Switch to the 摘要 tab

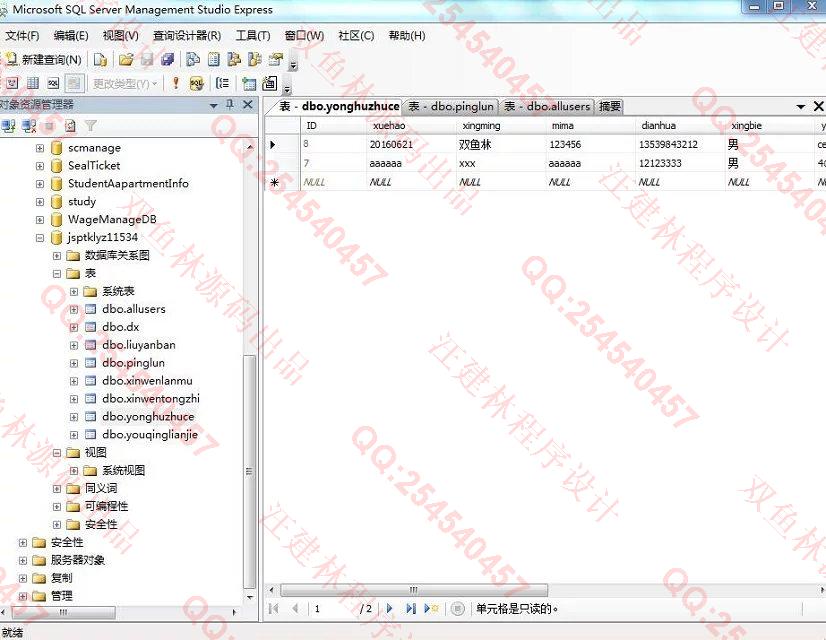[x=610, y=106]
